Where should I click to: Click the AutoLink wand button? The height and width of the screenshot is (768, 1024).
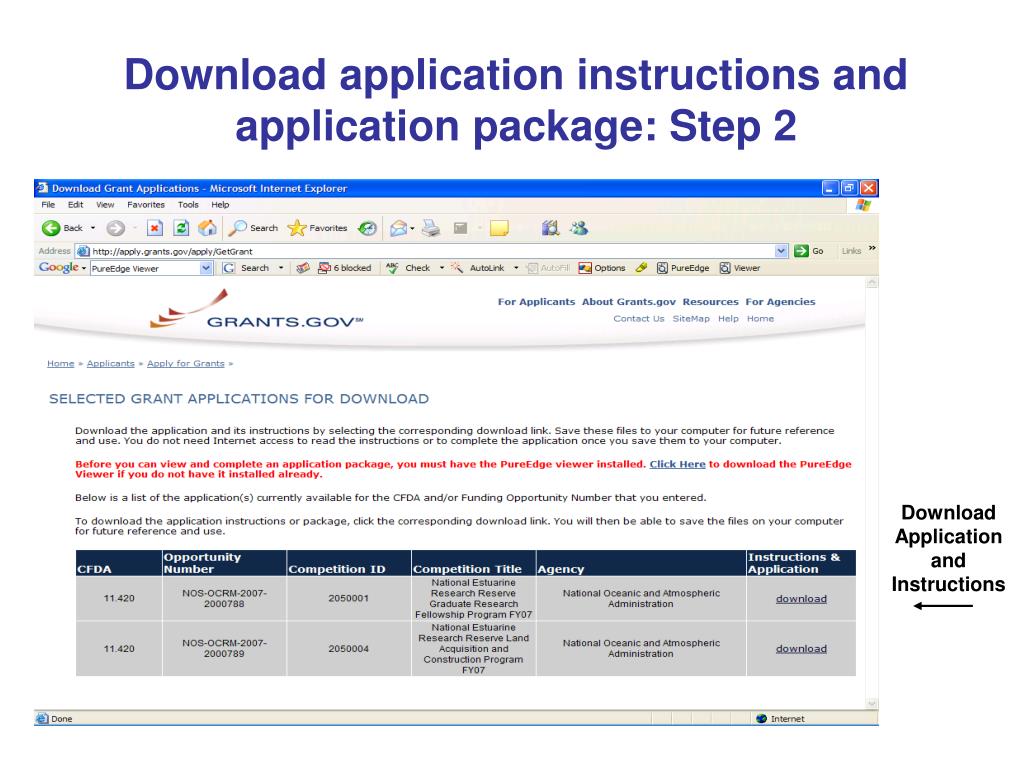(478, 268)
